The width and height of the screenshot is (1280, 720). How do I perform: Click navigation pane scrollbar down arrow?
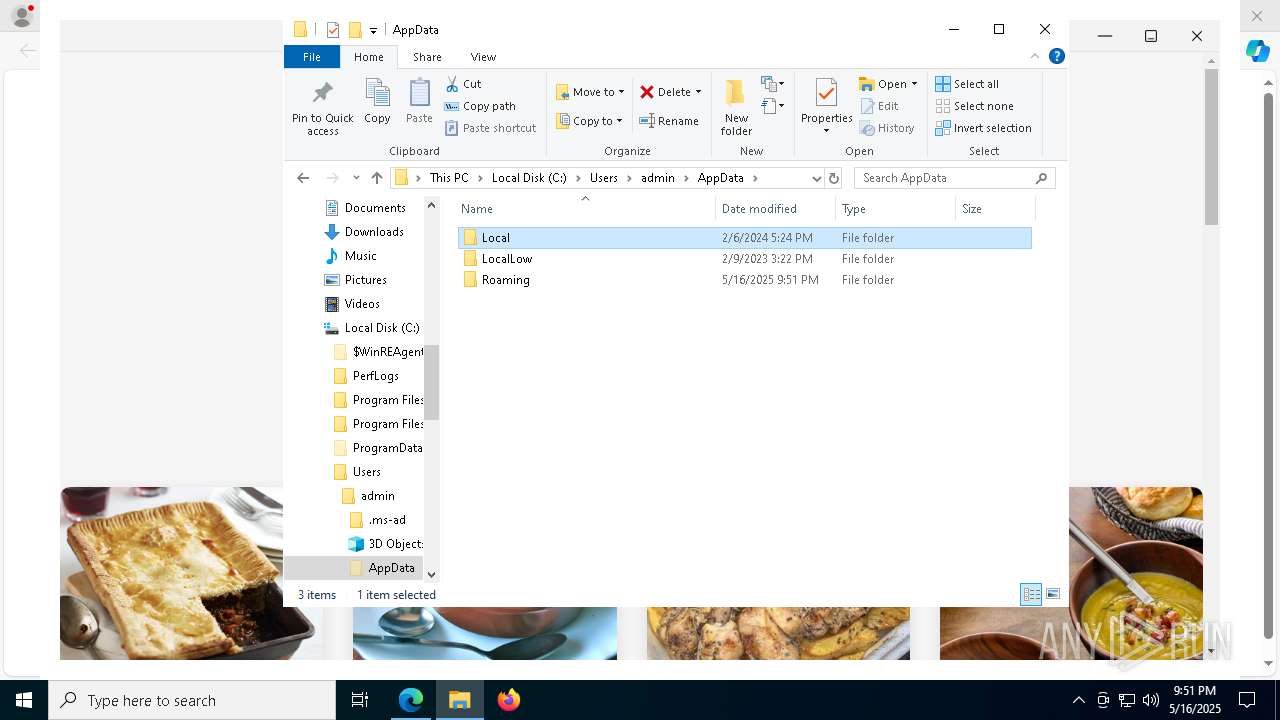tap(432, 574)
